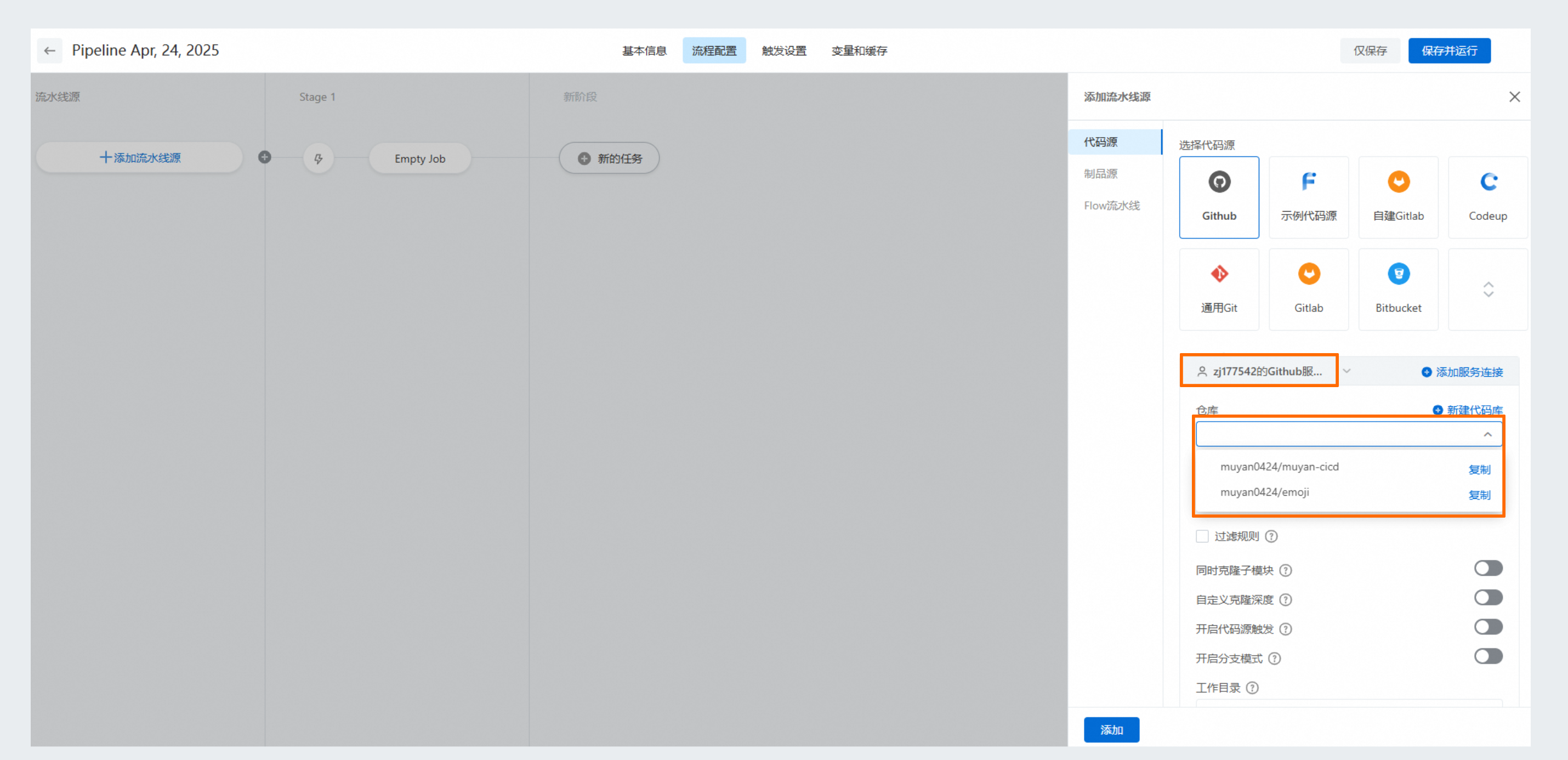
Task: Select the 通用Git code source
Action: tap(1219, 290)
